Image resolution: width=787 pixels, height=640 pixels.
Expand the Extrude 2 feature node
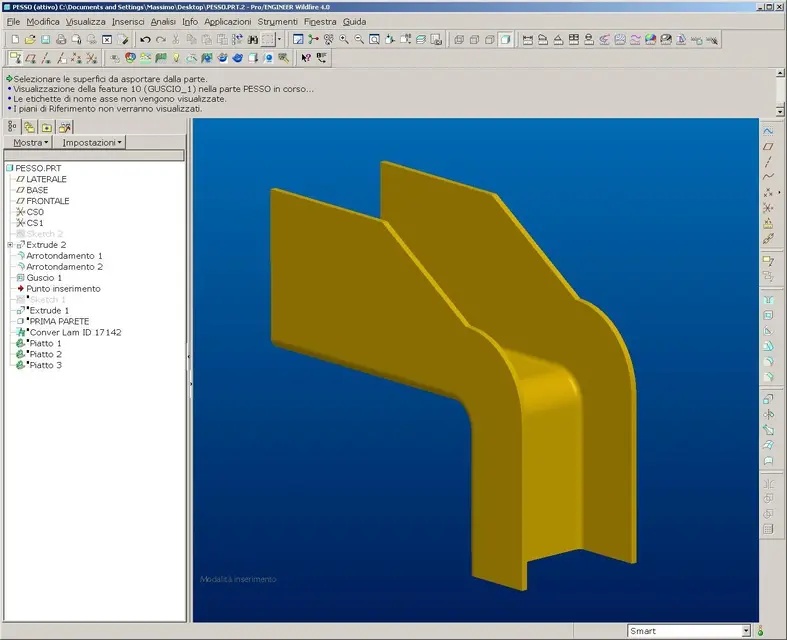pos(9,245)
